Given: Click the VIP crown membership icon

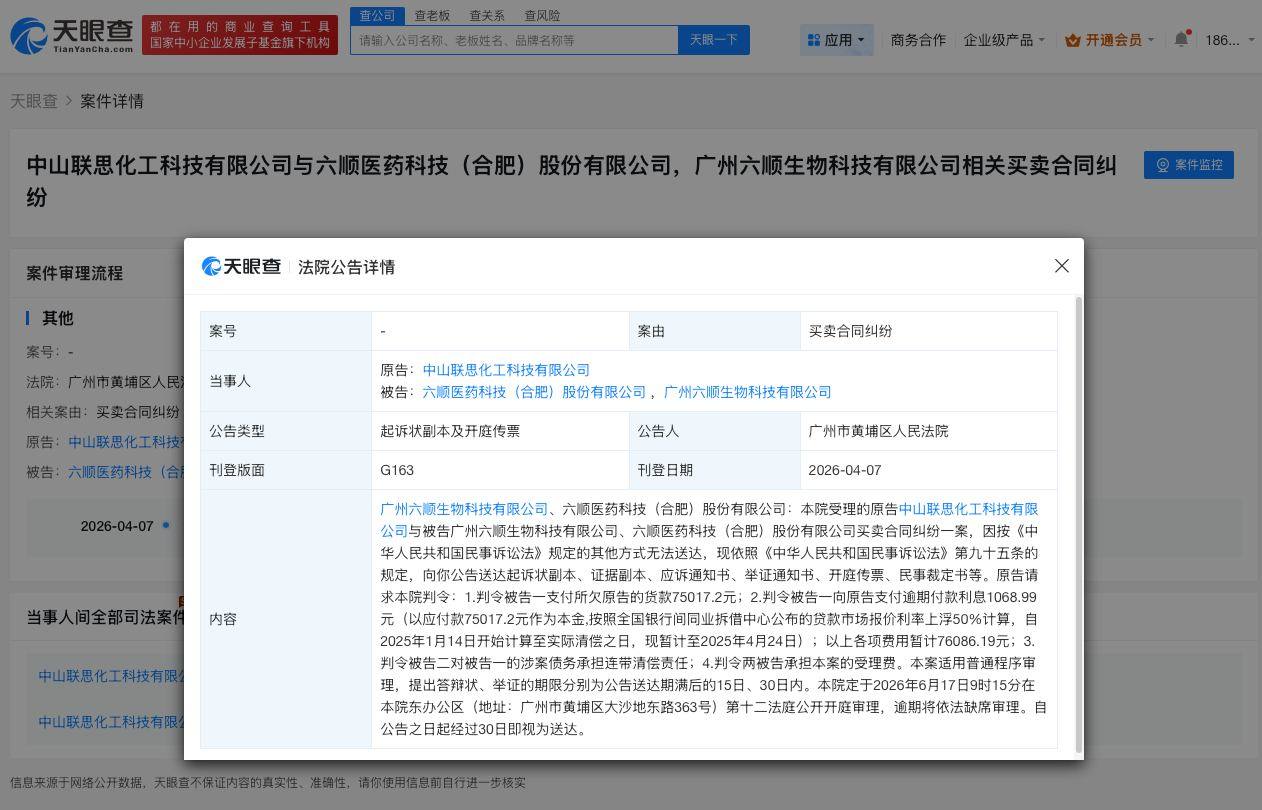Looking at the screenshot, I should click(x=1073, y=40).
